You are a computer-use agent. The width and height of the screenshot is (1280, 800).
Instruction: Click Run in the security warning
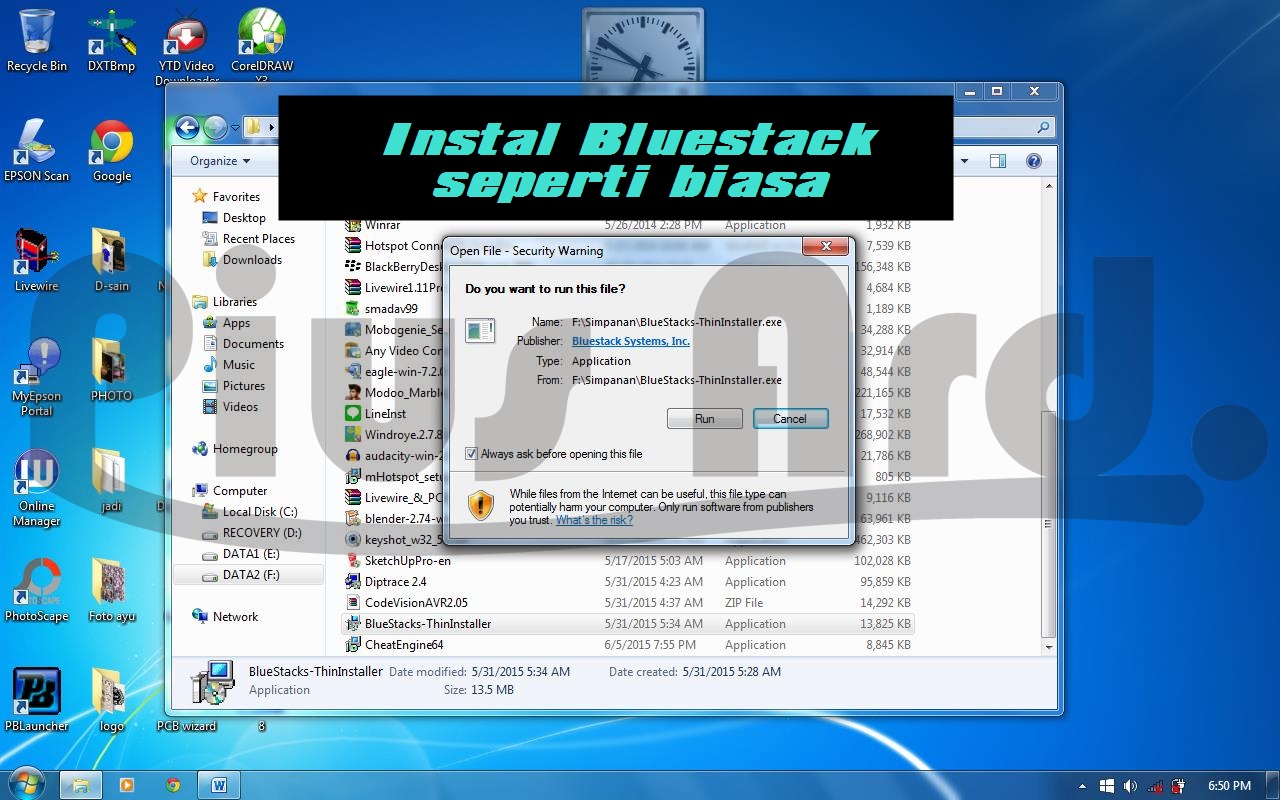[x=705, y=419]
